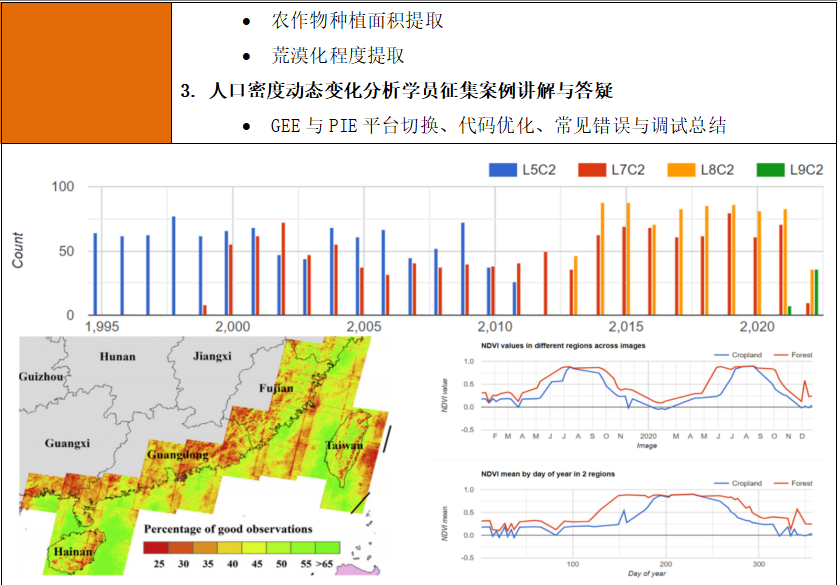This screenshot has width=840, height=585.
Task: Click the 2,010 x-axis label
Action: point(495,327)
